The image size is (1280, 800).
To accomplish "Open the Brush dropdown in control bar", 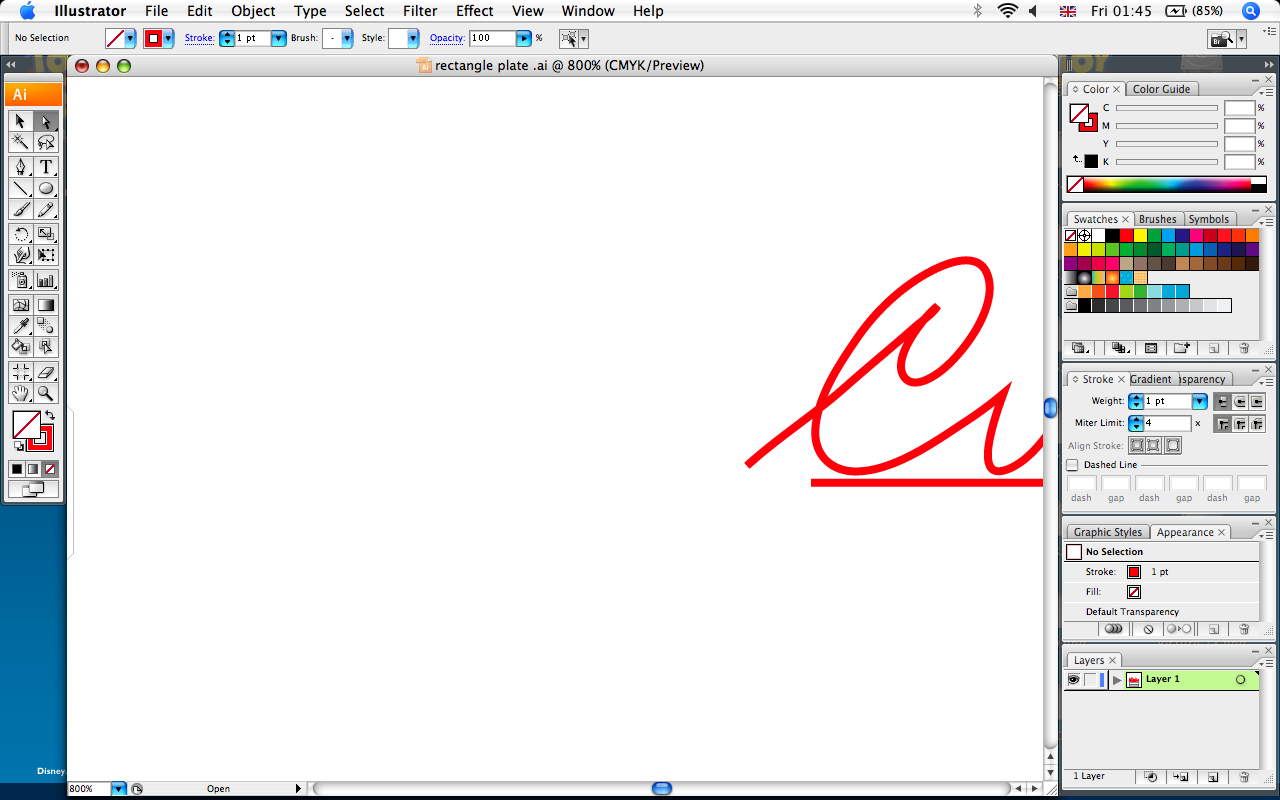I will tap(347, 38).
